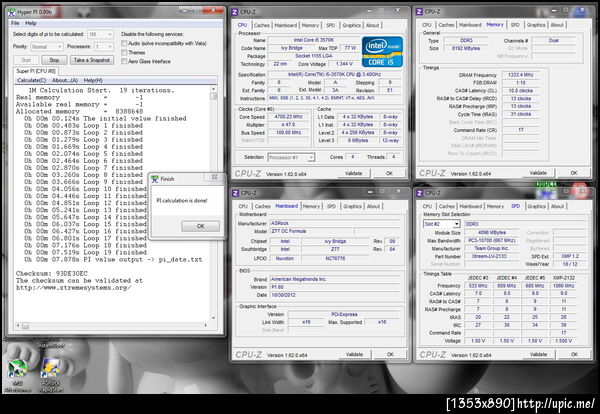Click the Xtreem-LV-2133 part number field
This screenshot has height=414, width=600.
click(x=492, y=256)
